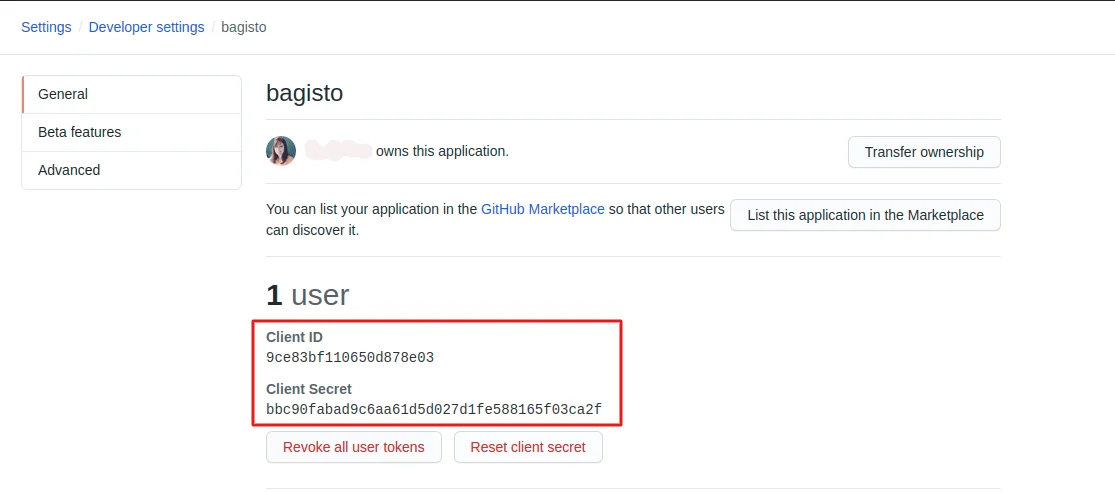This screenshot has height=492, width=1115.
Task: Click the Client ID value text
Action: pyautogui.click(x=350, y=357)
